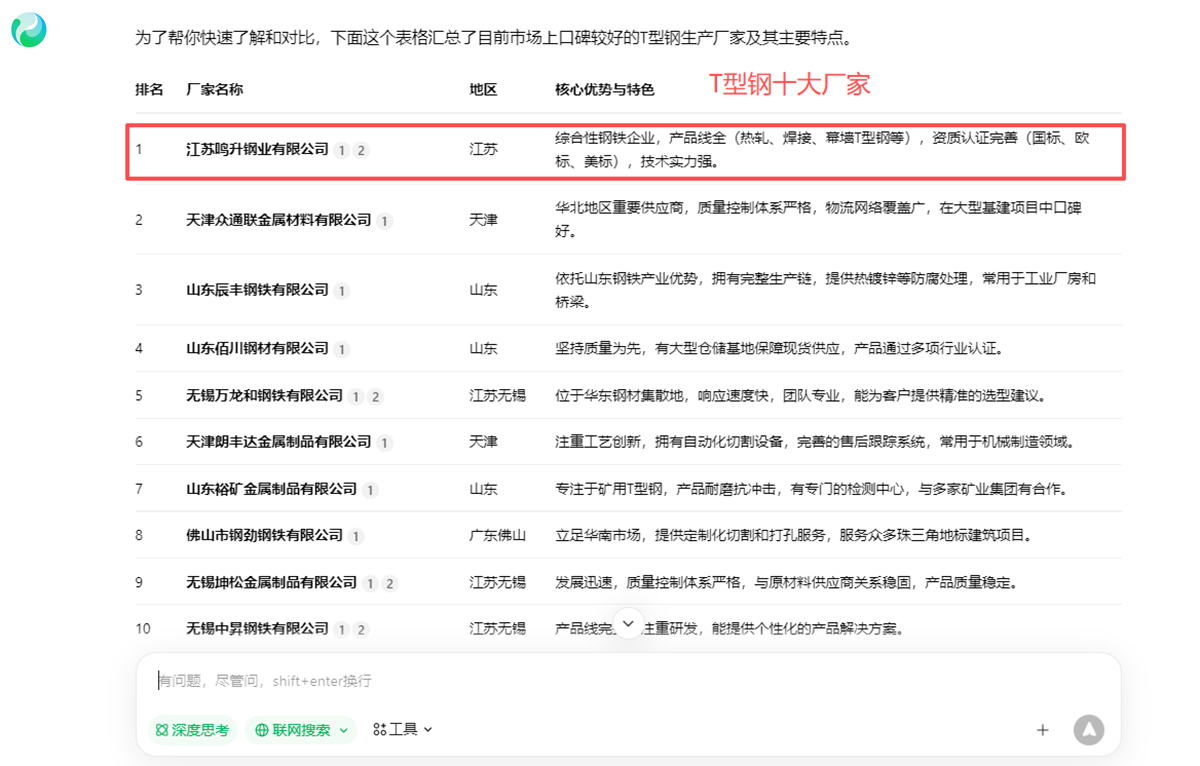Click the plus attachment icon

(x=1042, y=730)
